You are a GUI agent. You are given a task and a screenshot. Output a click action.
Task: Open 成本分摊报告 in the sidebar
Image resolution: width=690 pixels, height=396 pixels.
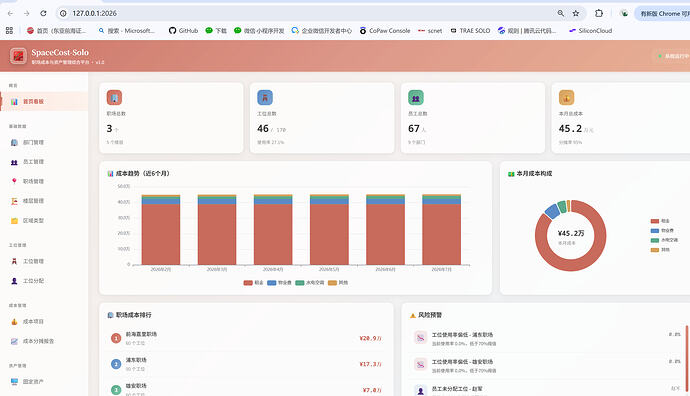(x=44, y=341)
